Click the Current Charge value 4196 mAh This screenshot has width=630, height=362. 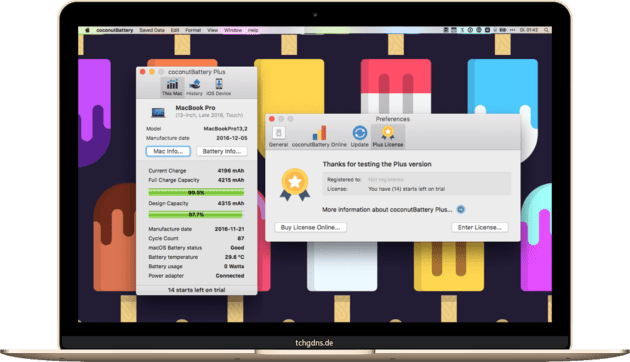[x=231, y=171]
